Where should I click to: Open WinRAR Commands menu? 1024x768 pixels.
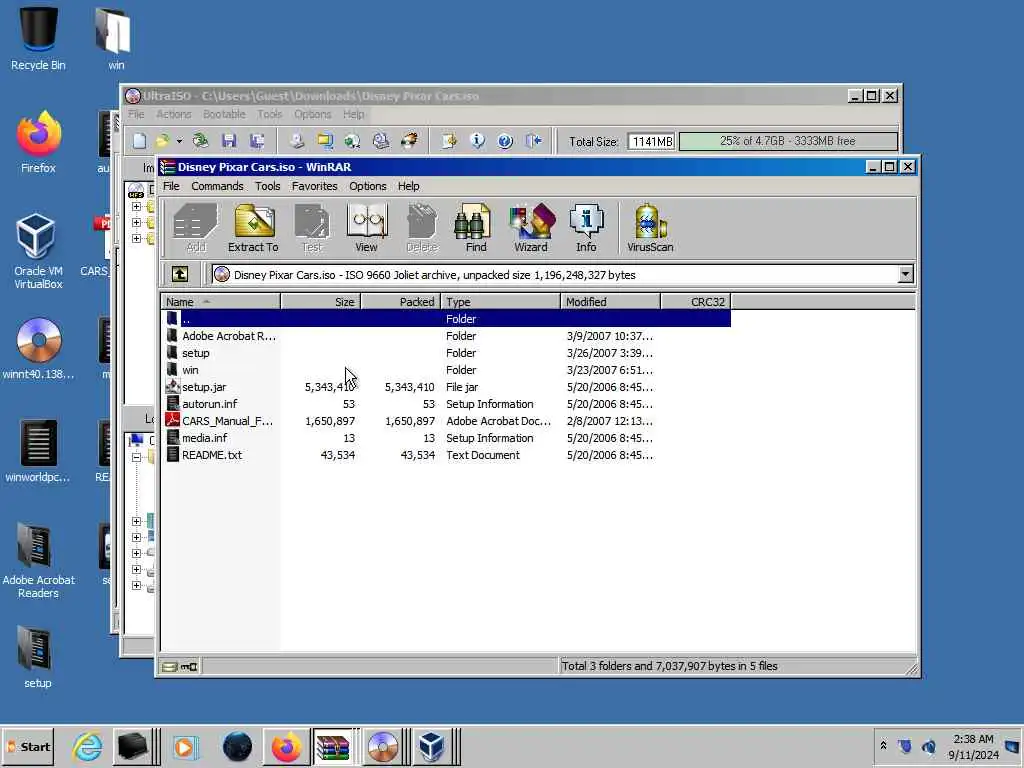click(217, 186)
